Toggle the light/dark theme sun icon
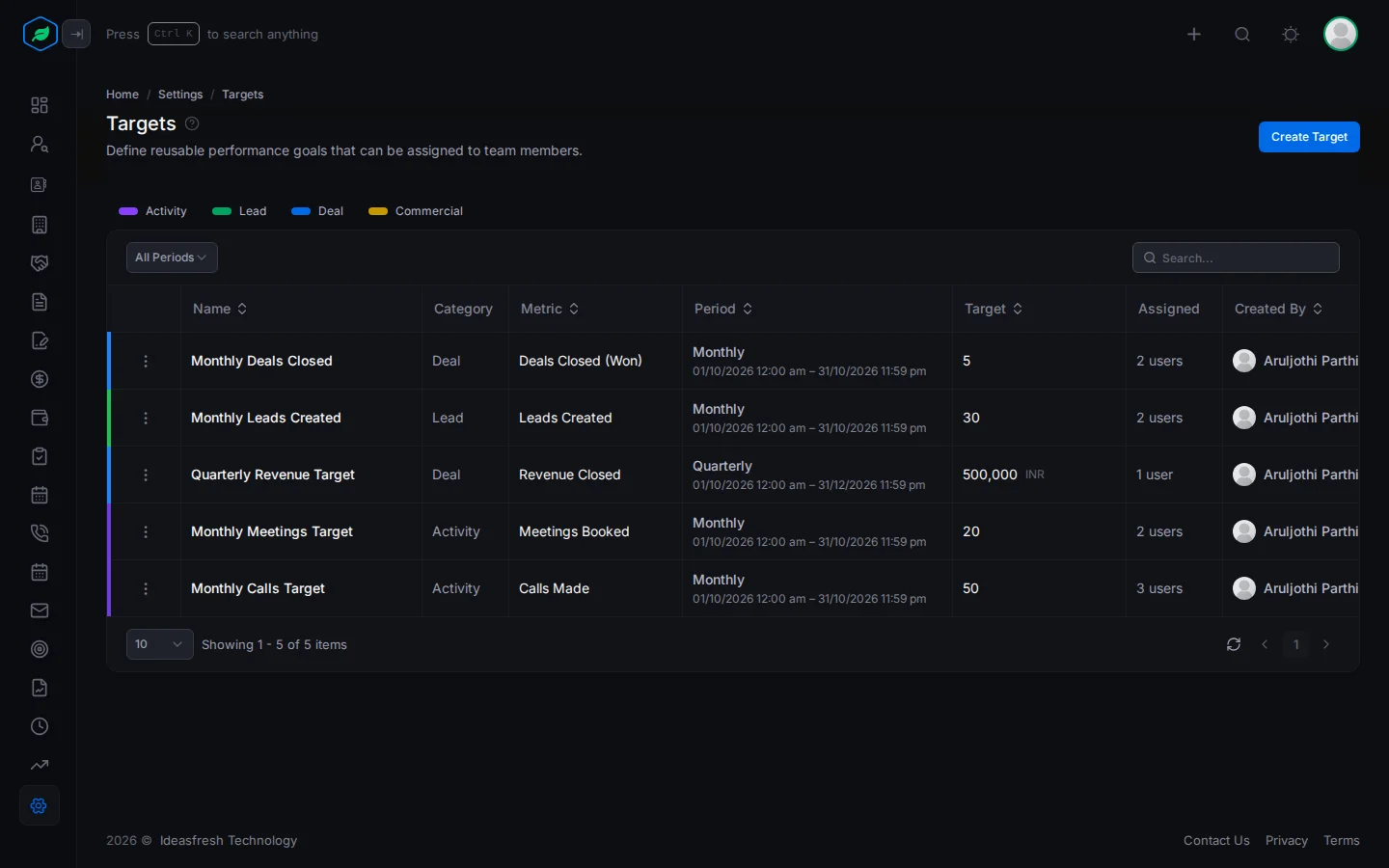The width and height of the screenshot is (1389, 868). coord(1291,34)
